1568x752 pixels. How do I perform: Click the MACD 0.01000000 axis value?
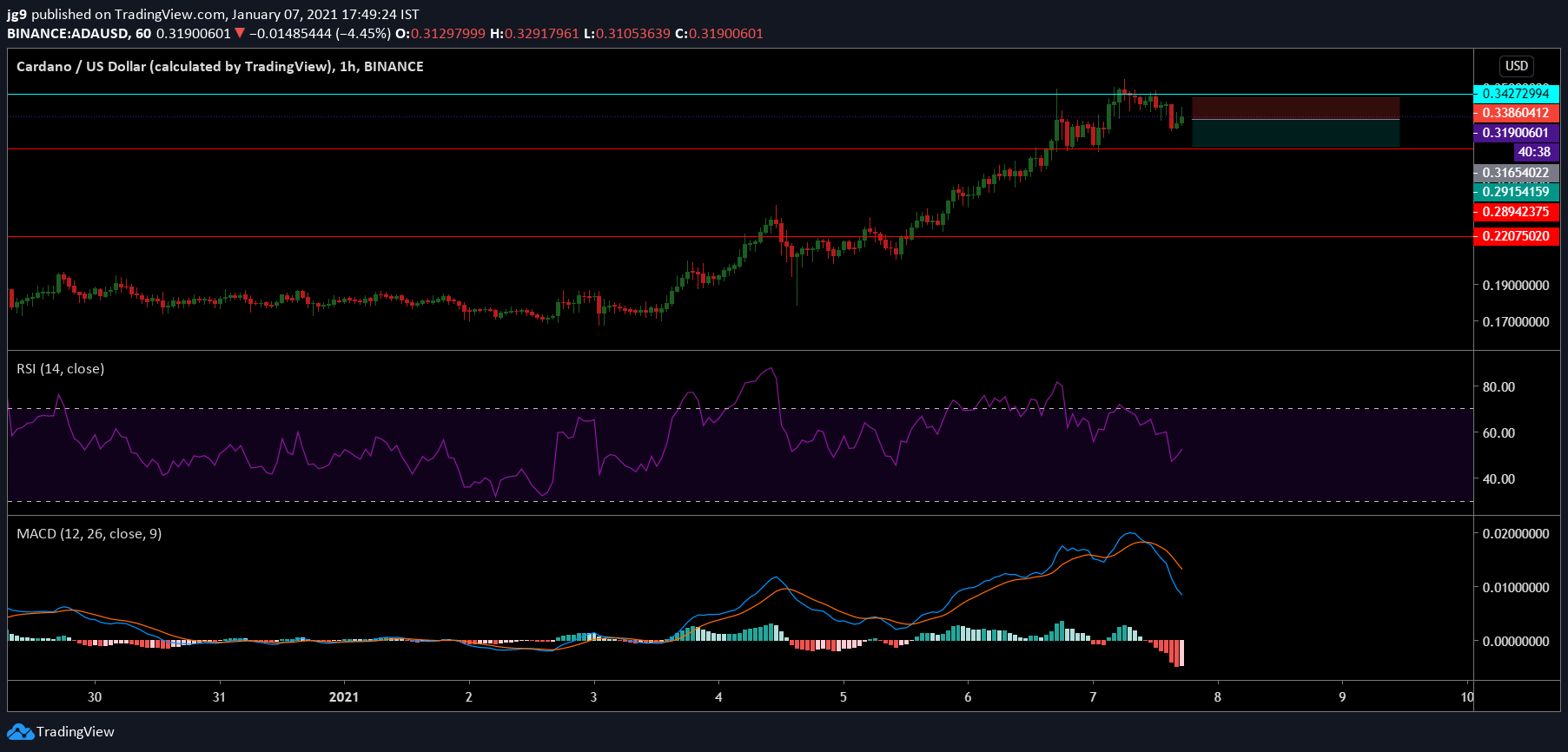1516,588
